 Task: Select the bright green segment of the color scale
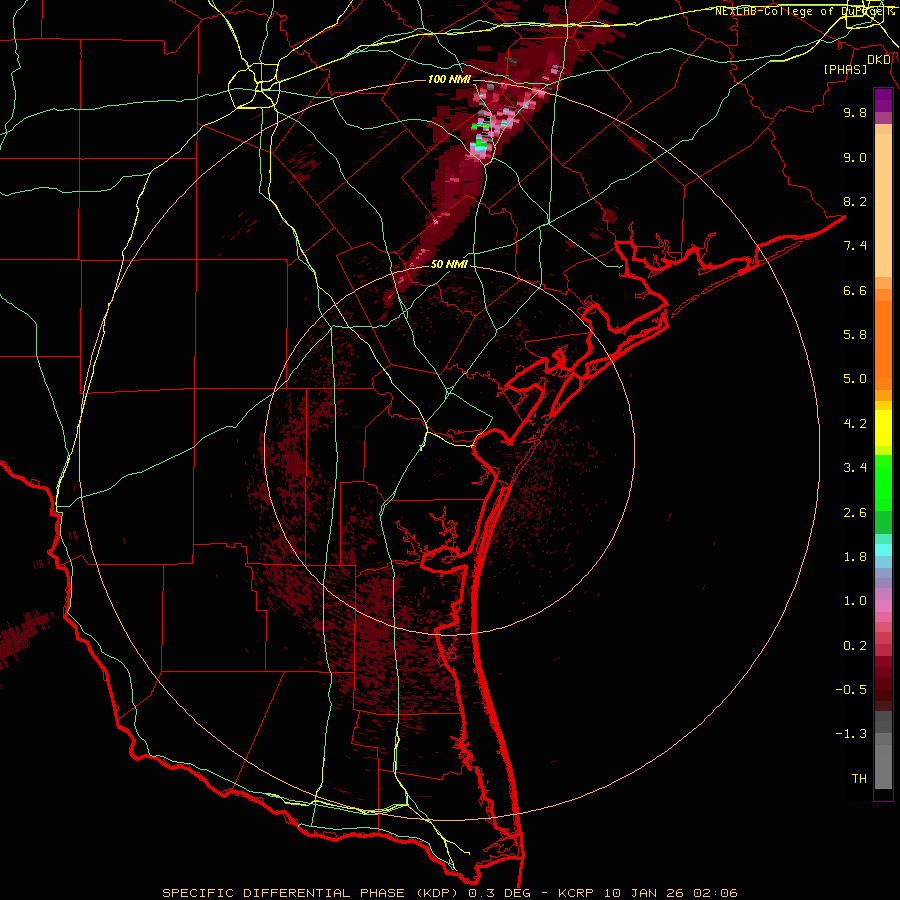point(883,483)
